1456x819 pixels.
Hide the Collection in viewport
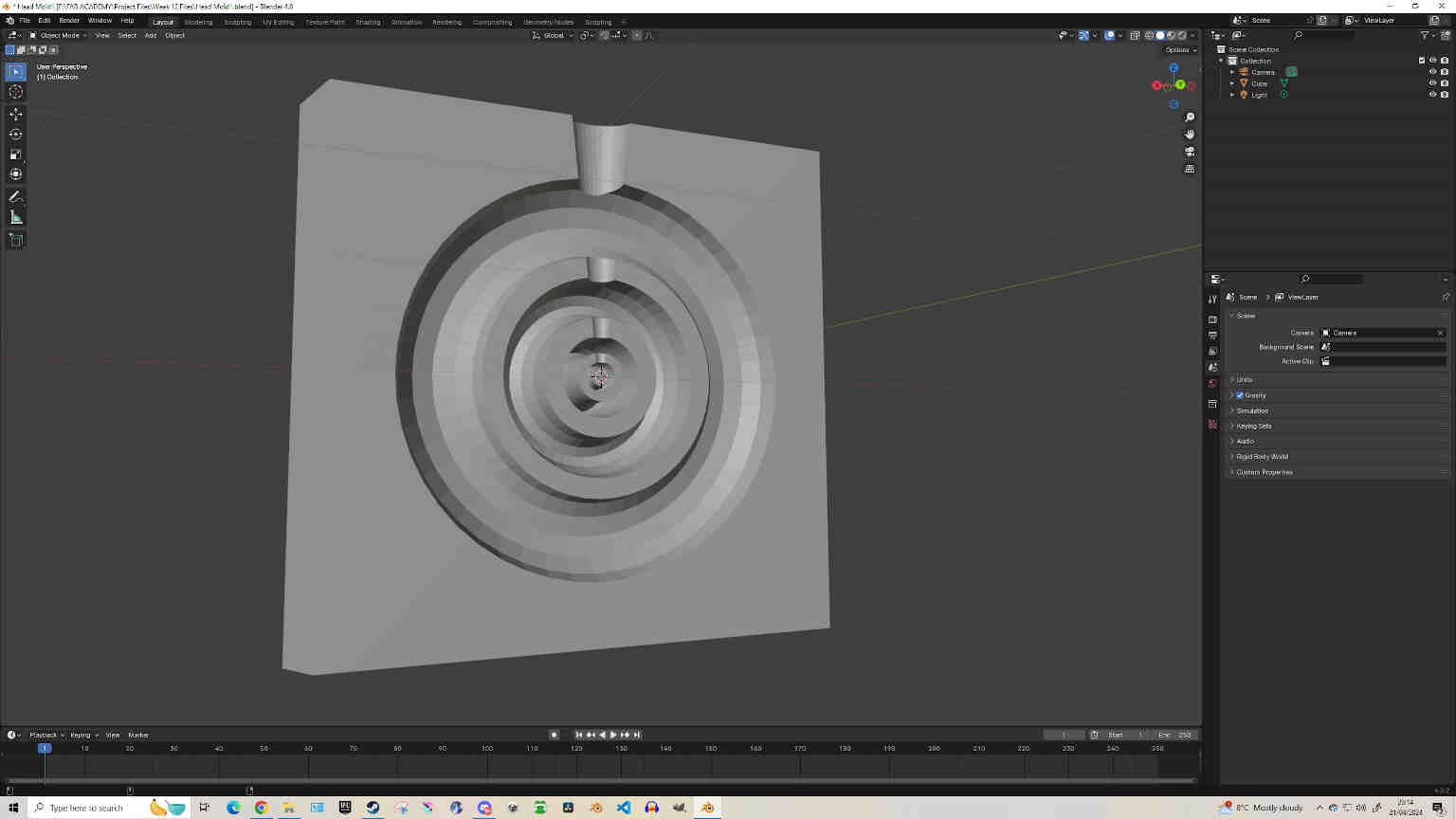pos(1432,61)
